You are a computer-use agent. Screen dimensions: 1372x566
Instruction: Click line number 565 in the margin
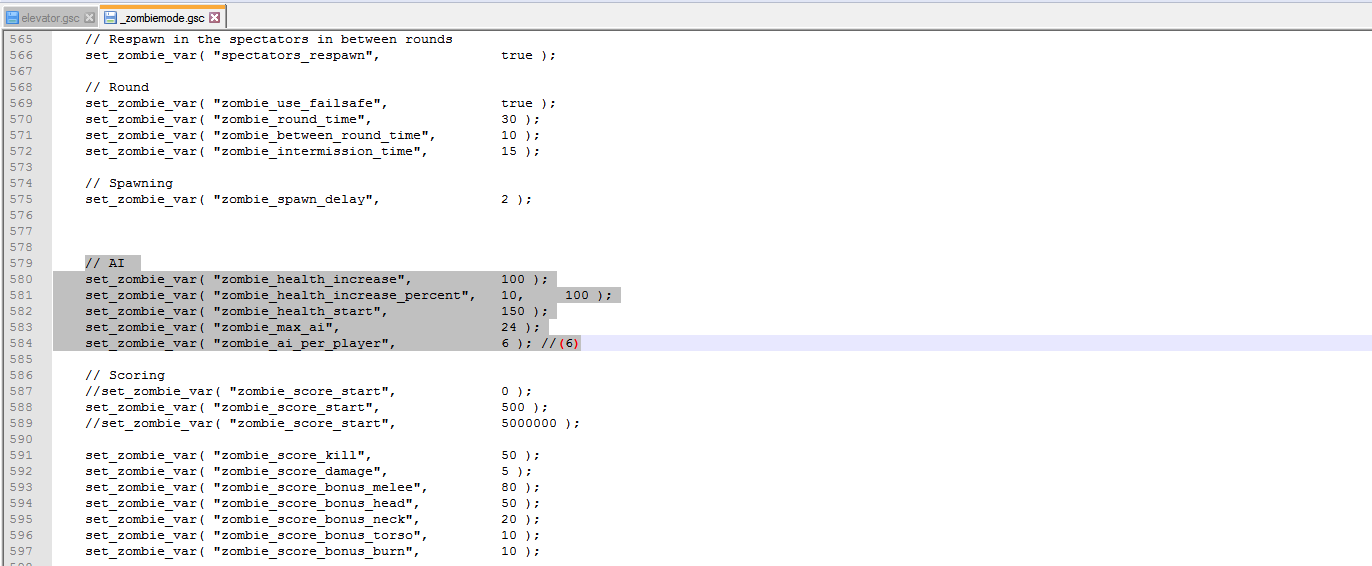(21, 39)
